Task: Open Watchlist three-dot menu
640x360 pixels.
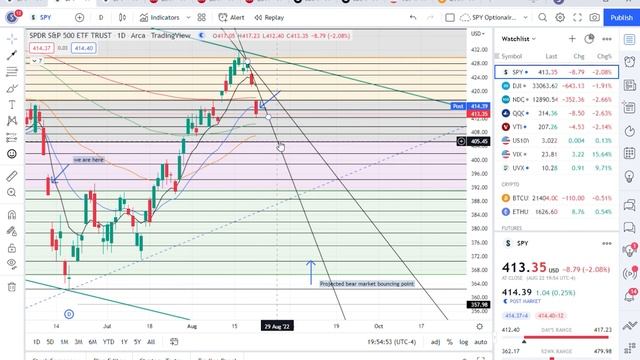Action: (x=607, y=39)
